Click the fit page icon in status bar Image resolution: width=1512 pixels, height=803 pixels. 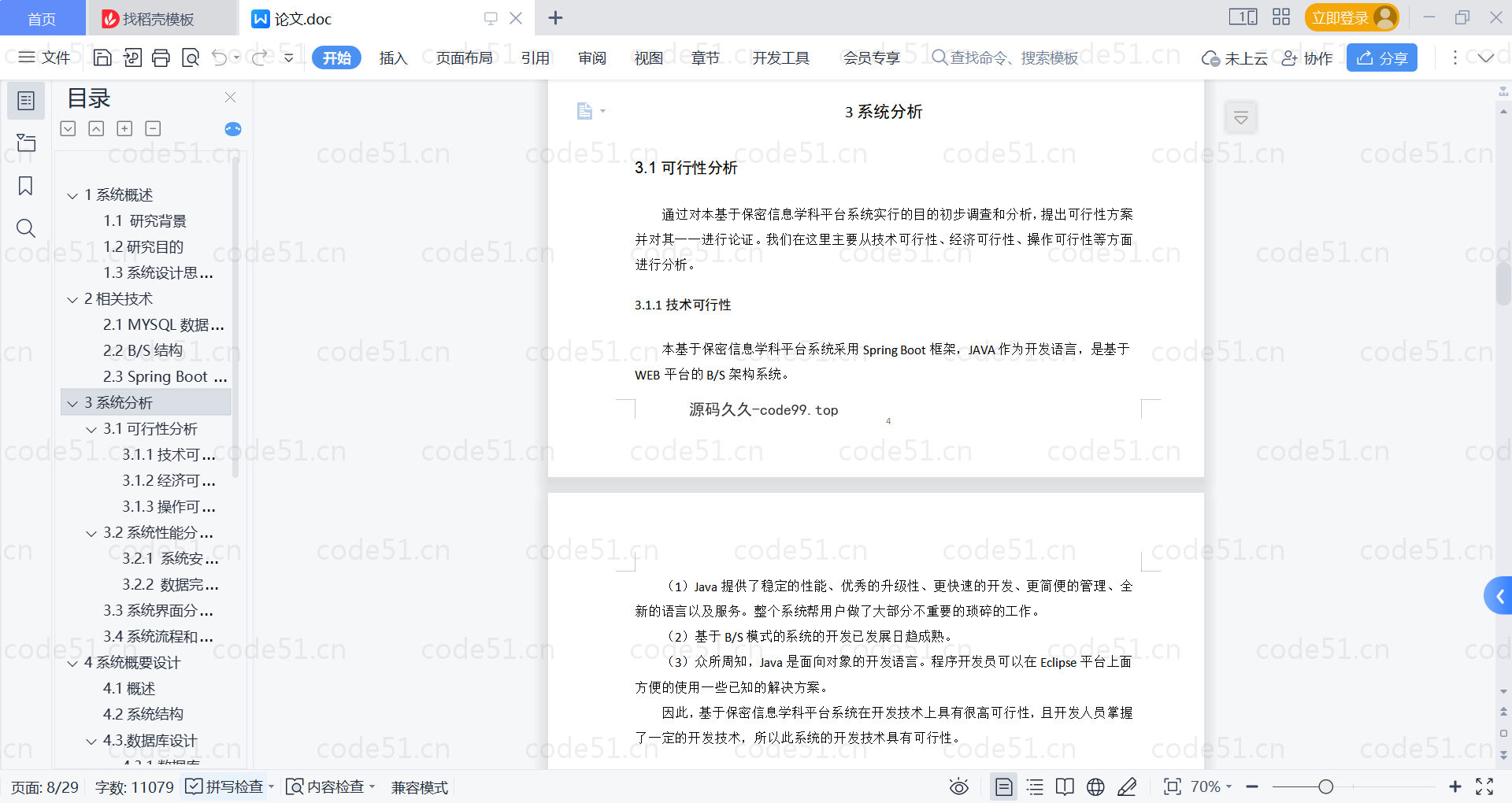[1173, 786]
